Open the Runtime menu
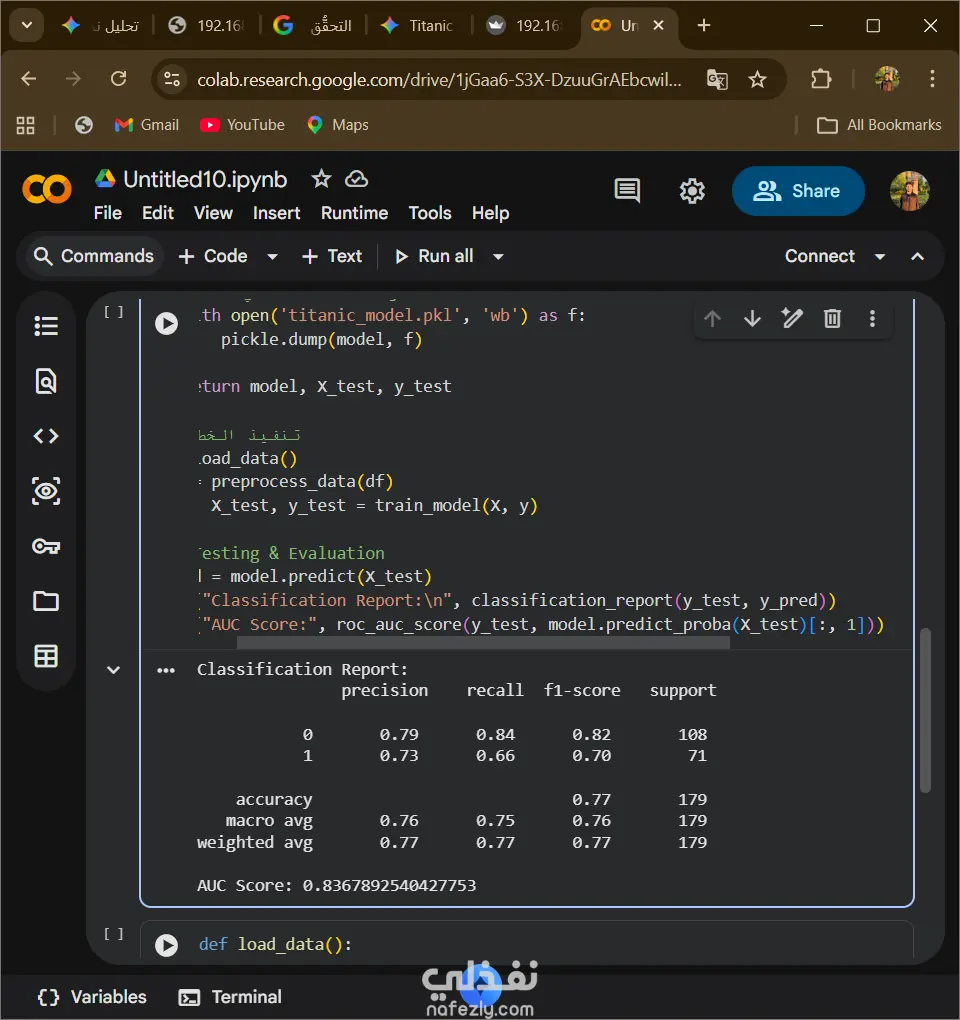 [354, 213]
